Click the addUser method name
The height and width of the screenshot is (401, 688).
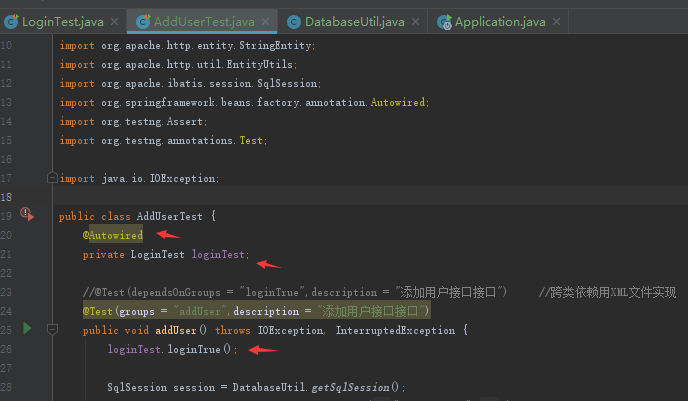(x=176, y=330)
